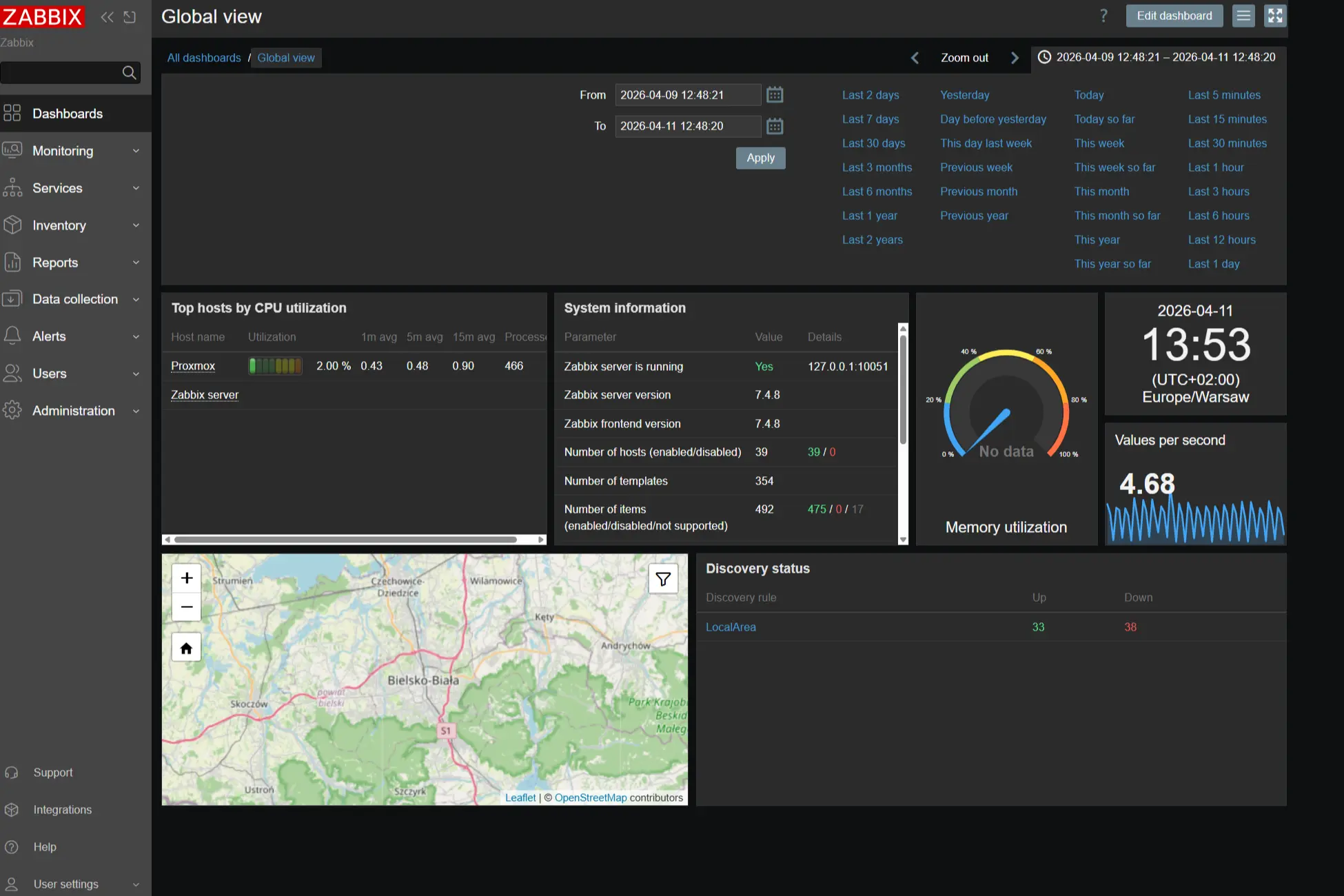
Task: Click the dashboard help question mark icon
Action: point(1103,15)
